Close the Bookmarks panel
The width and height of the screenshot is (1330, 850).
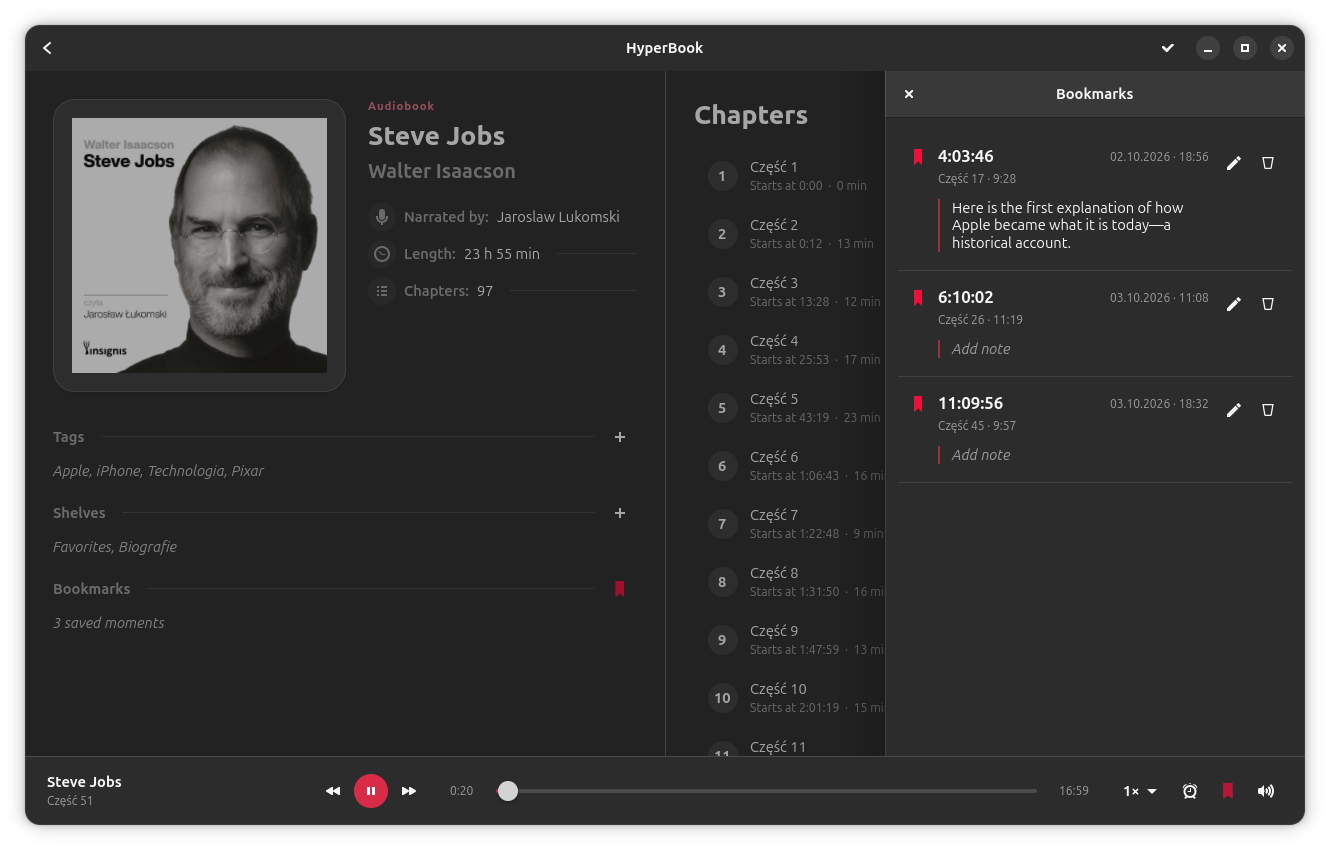pos(909,94)
